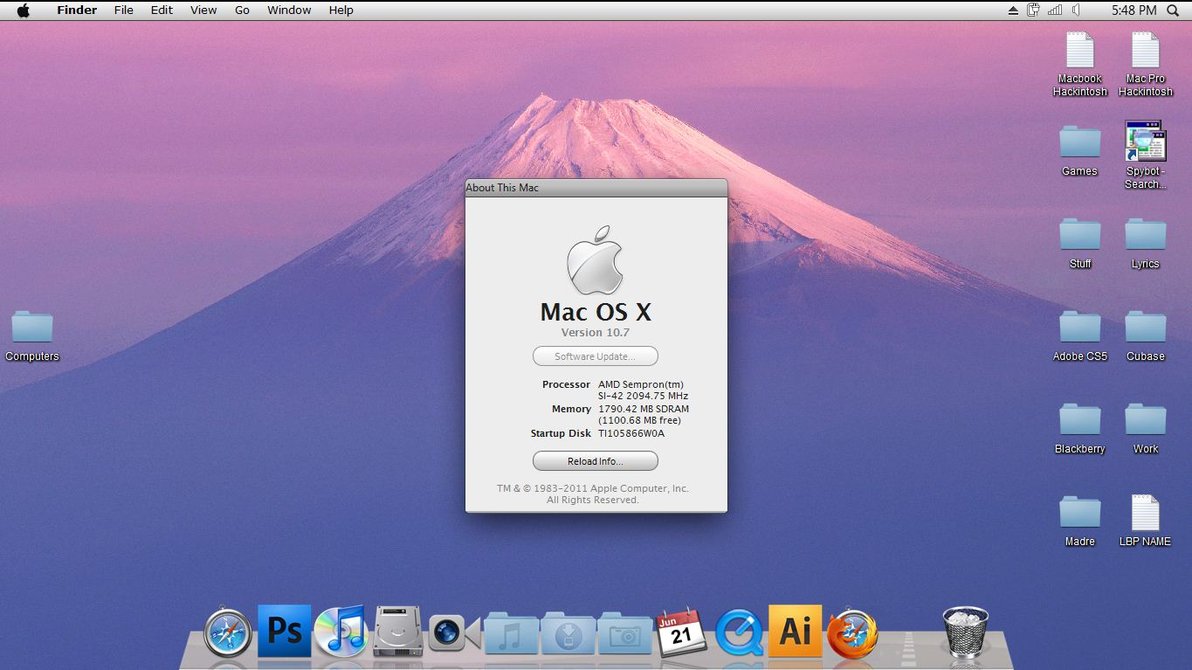This screenshot has height=670, width=1192.
Task: Open Firefox in the dock
Action: [x=852, y=632]
